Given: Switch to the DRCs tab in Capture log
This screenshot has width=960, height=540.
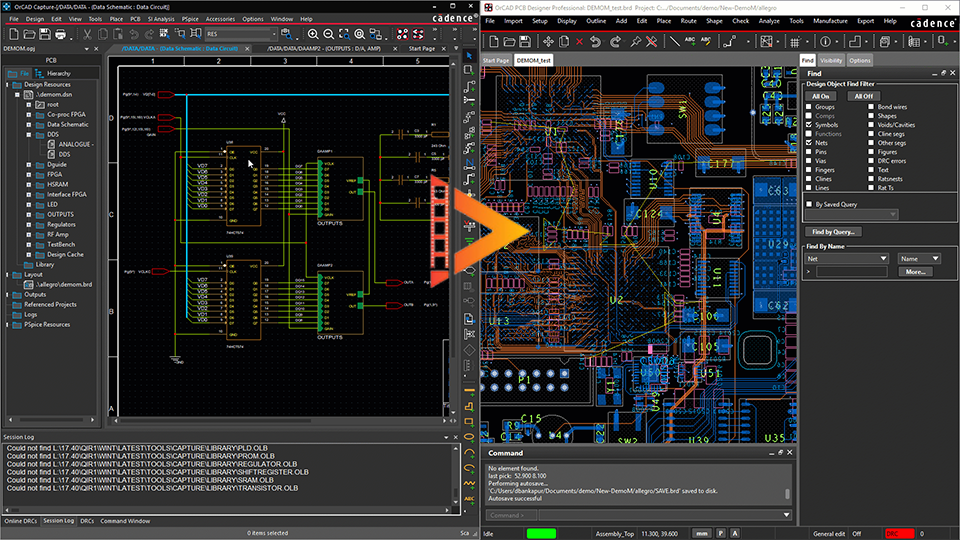Looking at the screenshot, I should [x=87, y=521].
